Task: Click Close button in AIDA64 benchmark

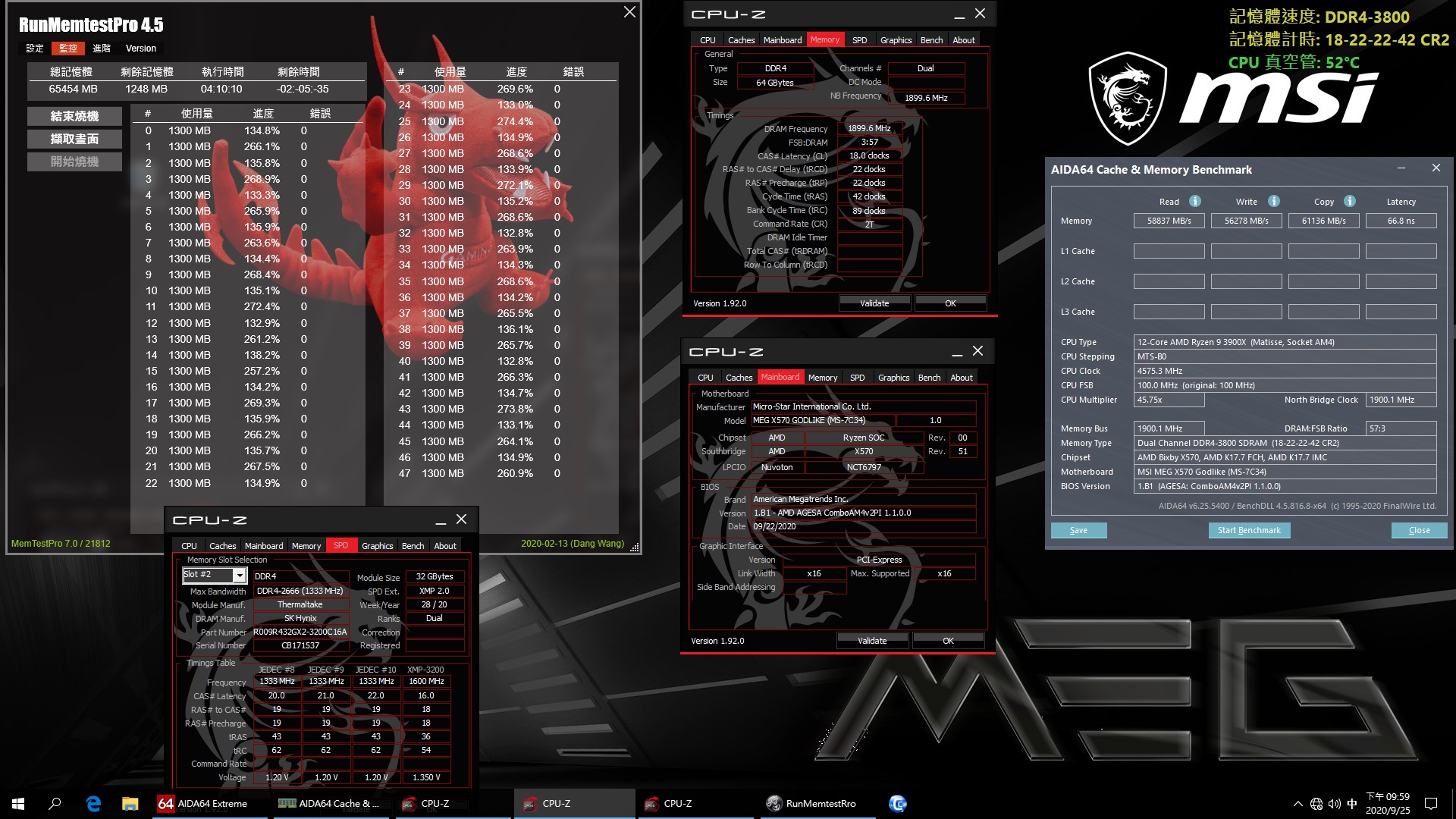Action: 1419,530
